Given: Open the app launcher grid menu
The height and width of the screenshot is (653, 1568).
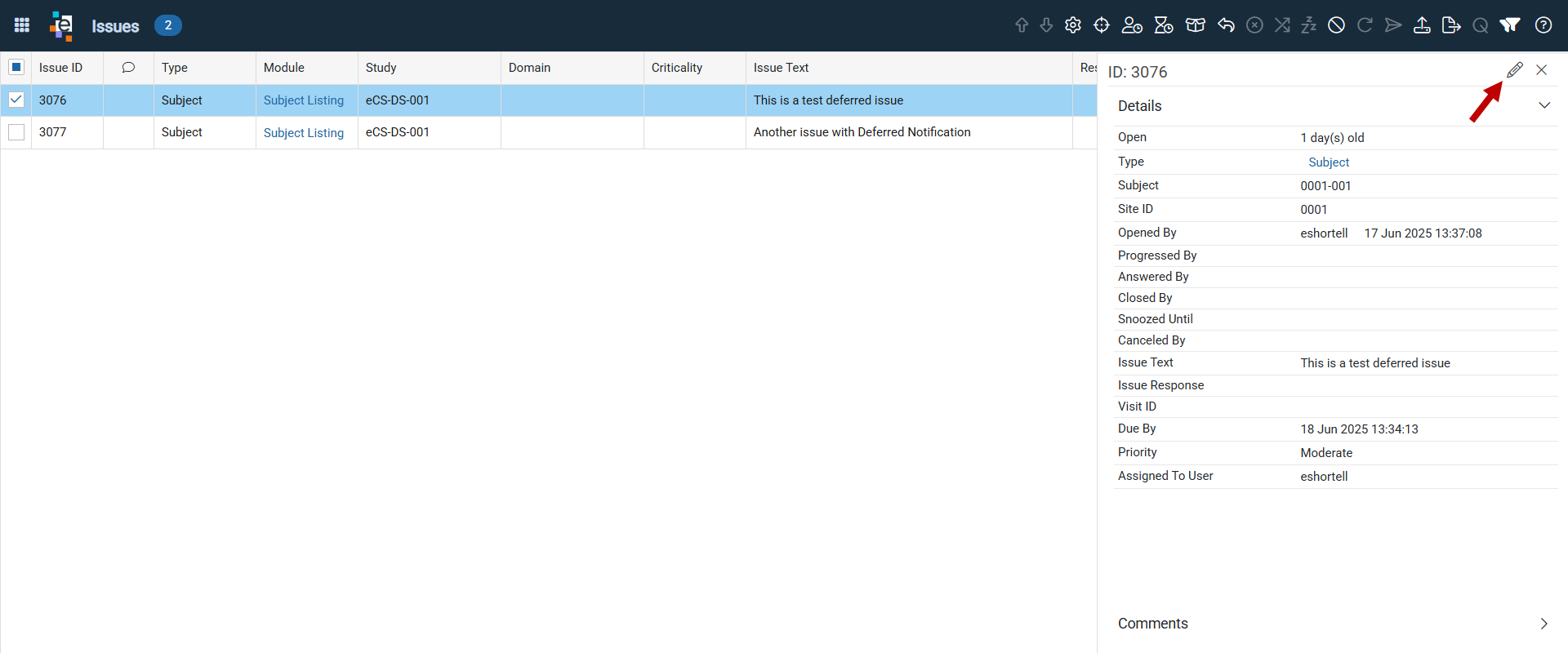Looking at the screenshot, I should click(x=22, y=25).
